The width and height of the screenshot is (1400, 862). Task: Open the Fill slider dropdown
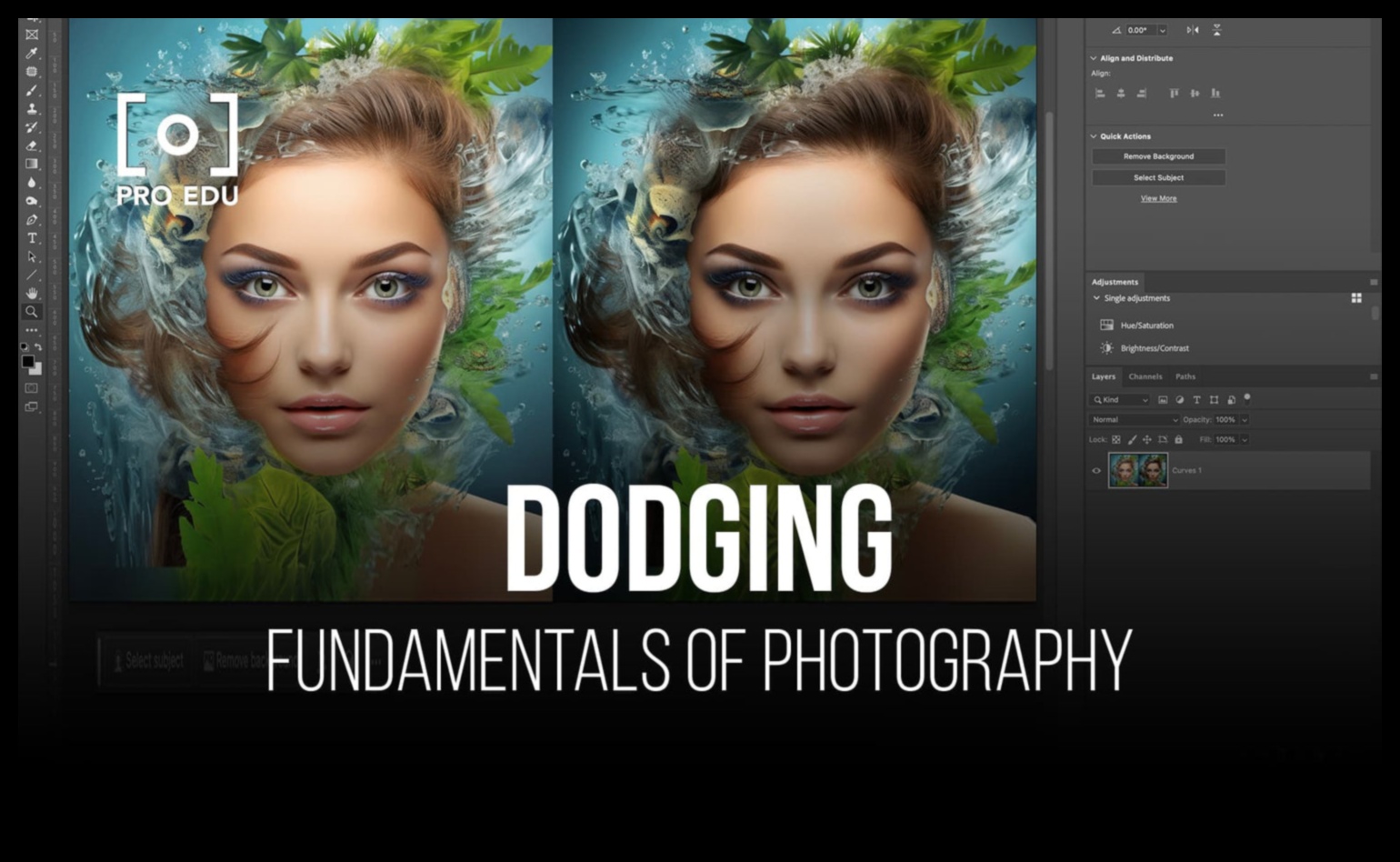pos(1245,440)
